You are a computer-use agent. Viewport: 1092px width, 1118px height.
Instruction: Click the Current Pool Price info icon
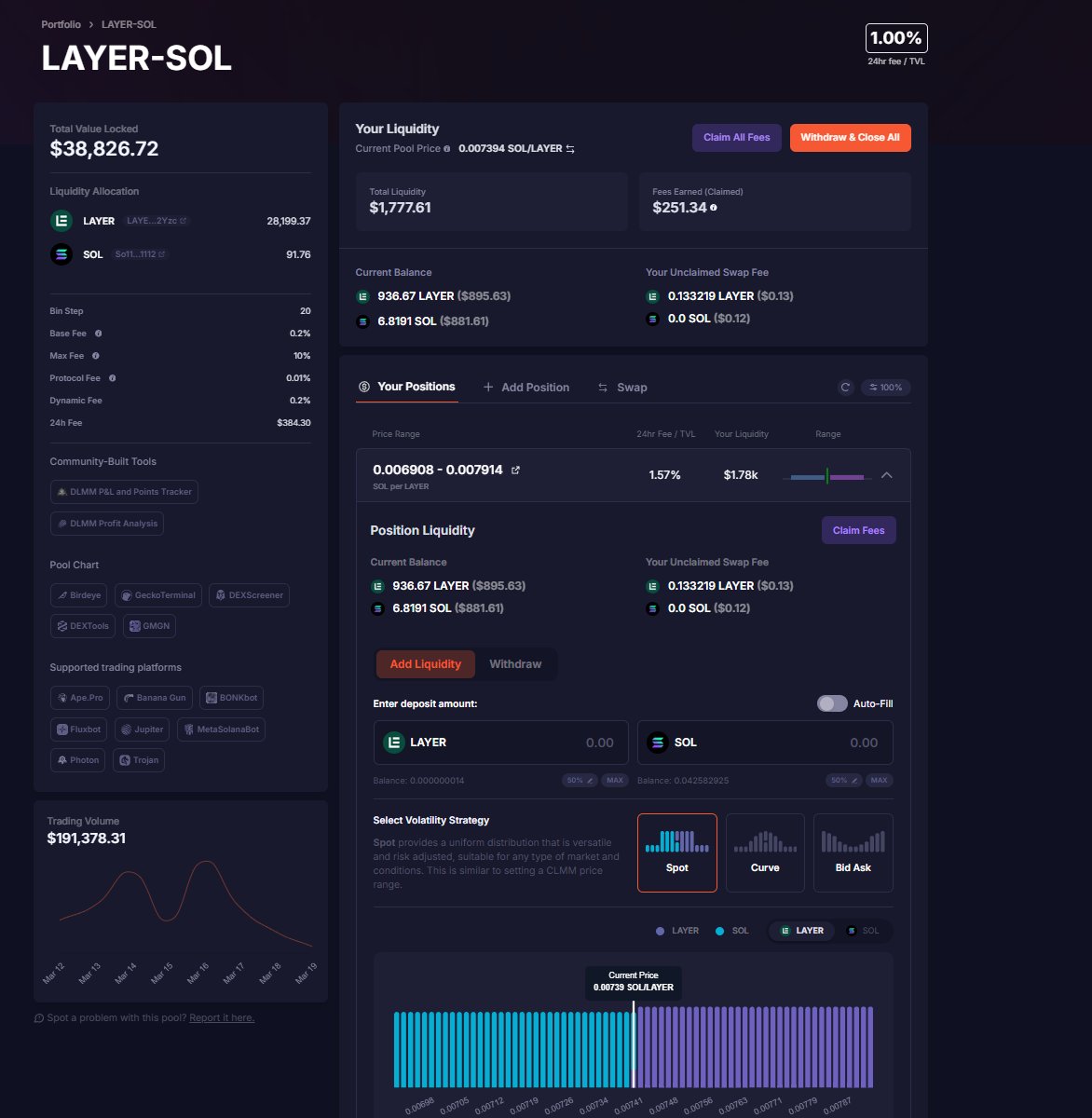(x=447, y=149)
